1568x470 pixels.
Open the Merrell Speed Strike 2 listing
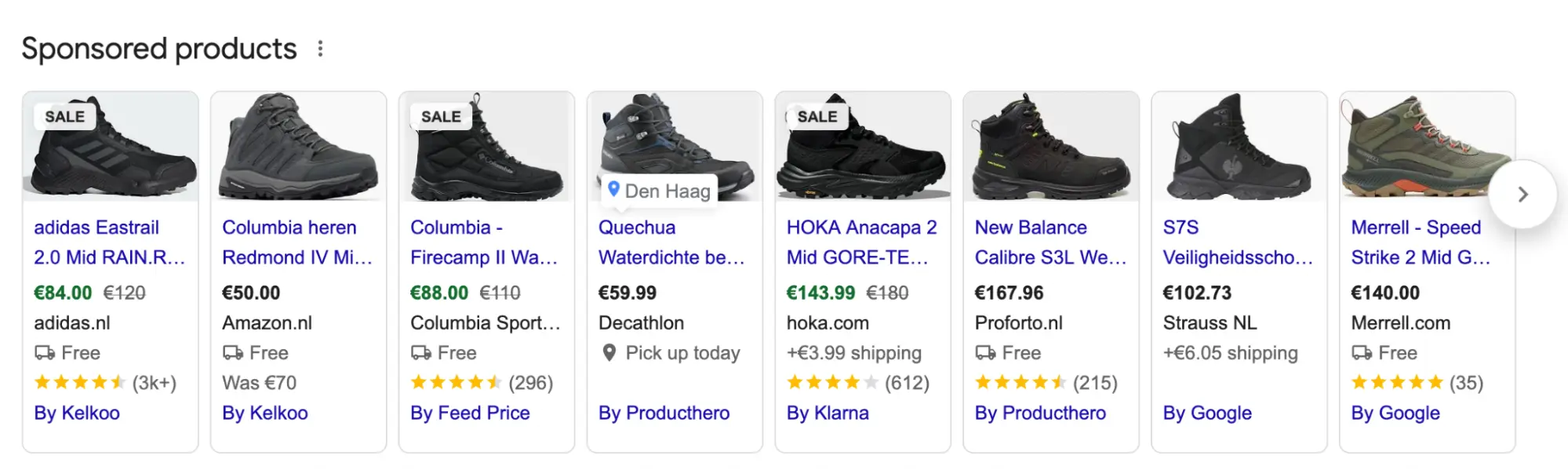1416,242
